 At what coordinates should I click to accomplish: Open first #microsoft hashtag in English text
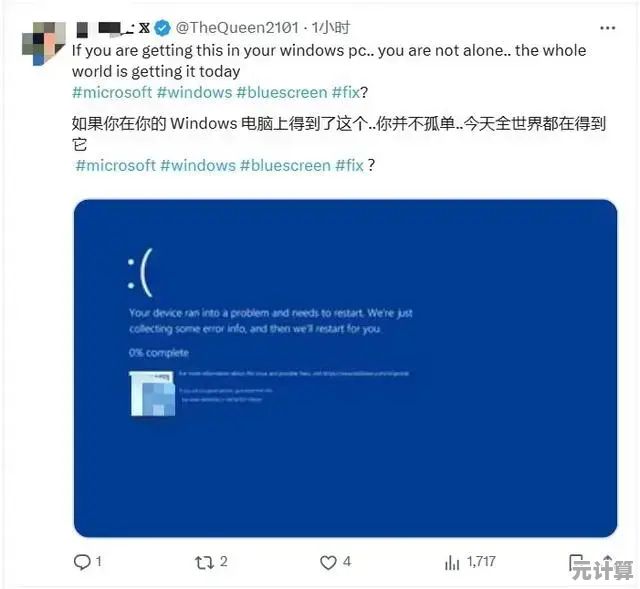112,93
